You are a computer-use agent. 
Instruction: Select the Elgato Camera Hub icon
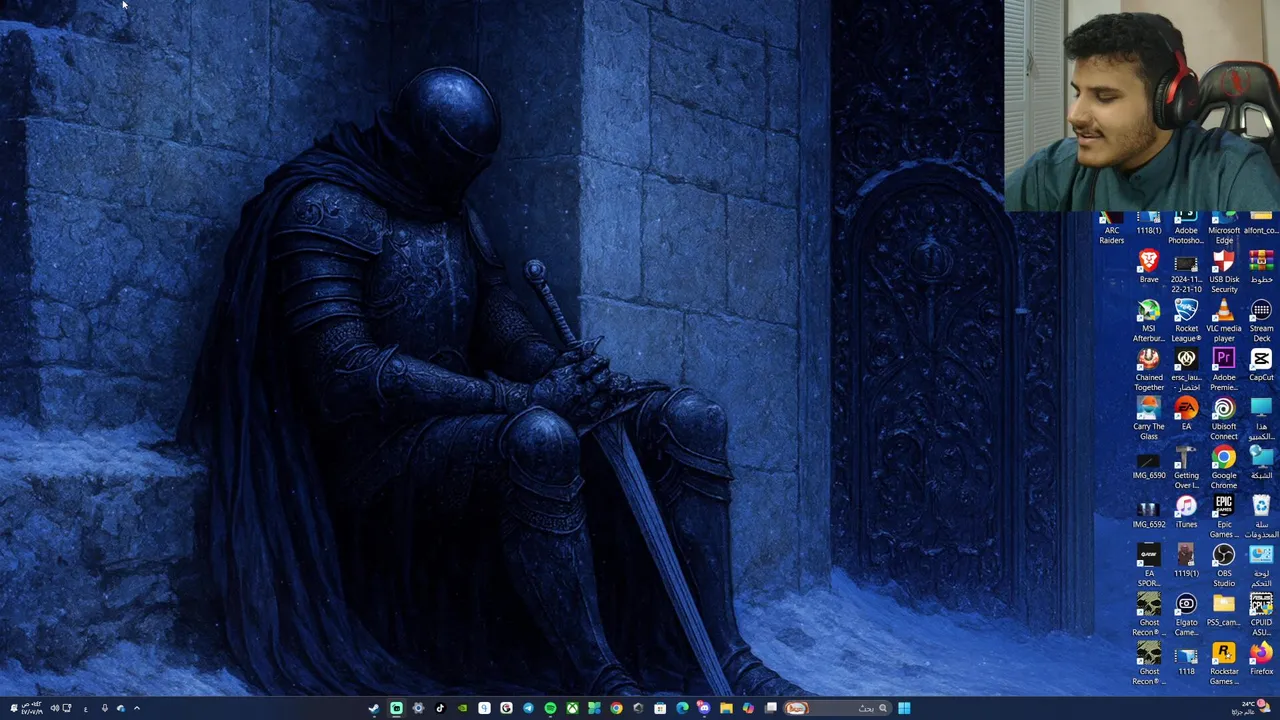[x=1186, y=615]
